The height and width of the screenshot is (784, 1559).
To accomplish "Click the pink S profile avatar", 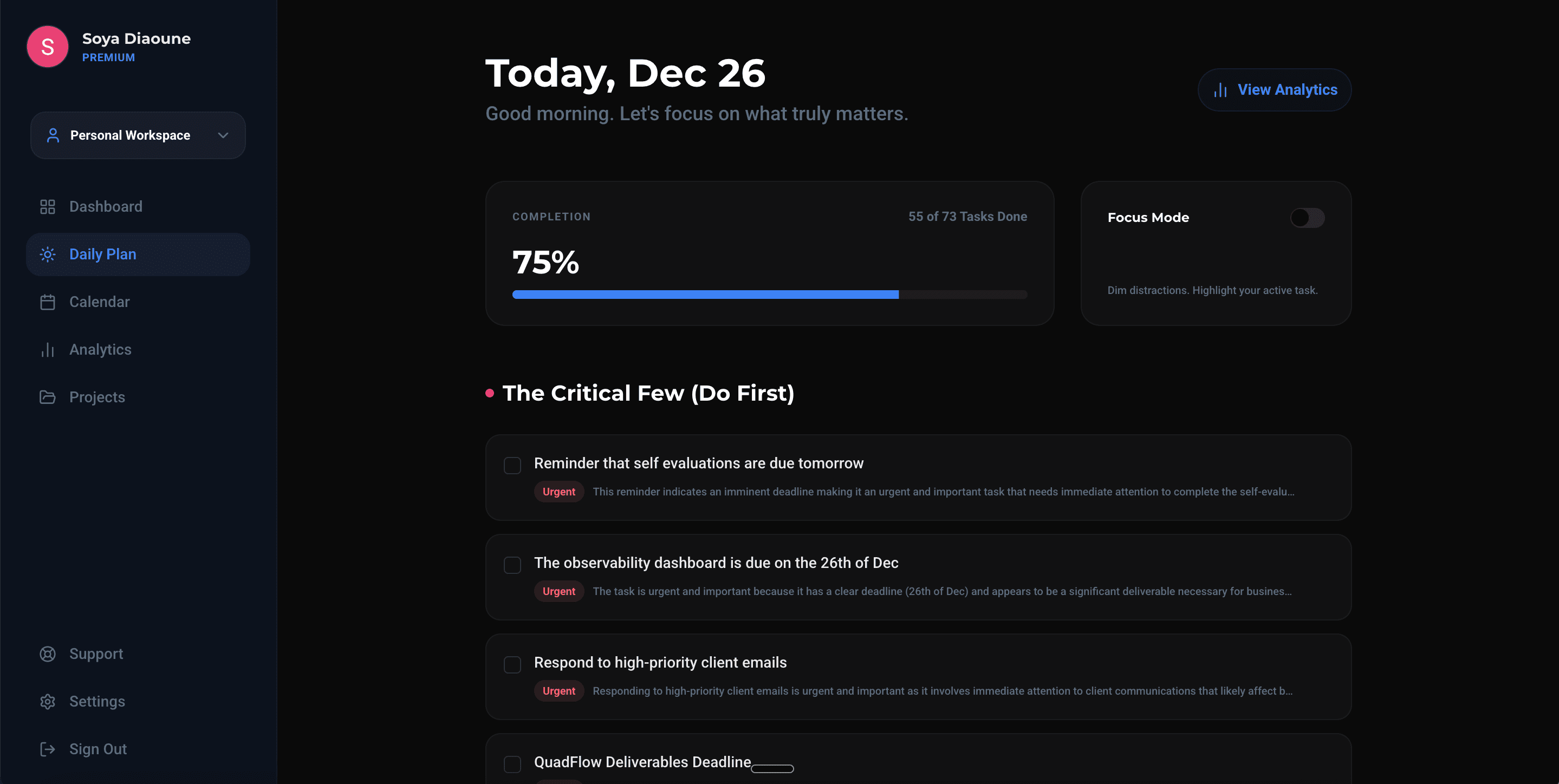I will (x=47, y=47).
